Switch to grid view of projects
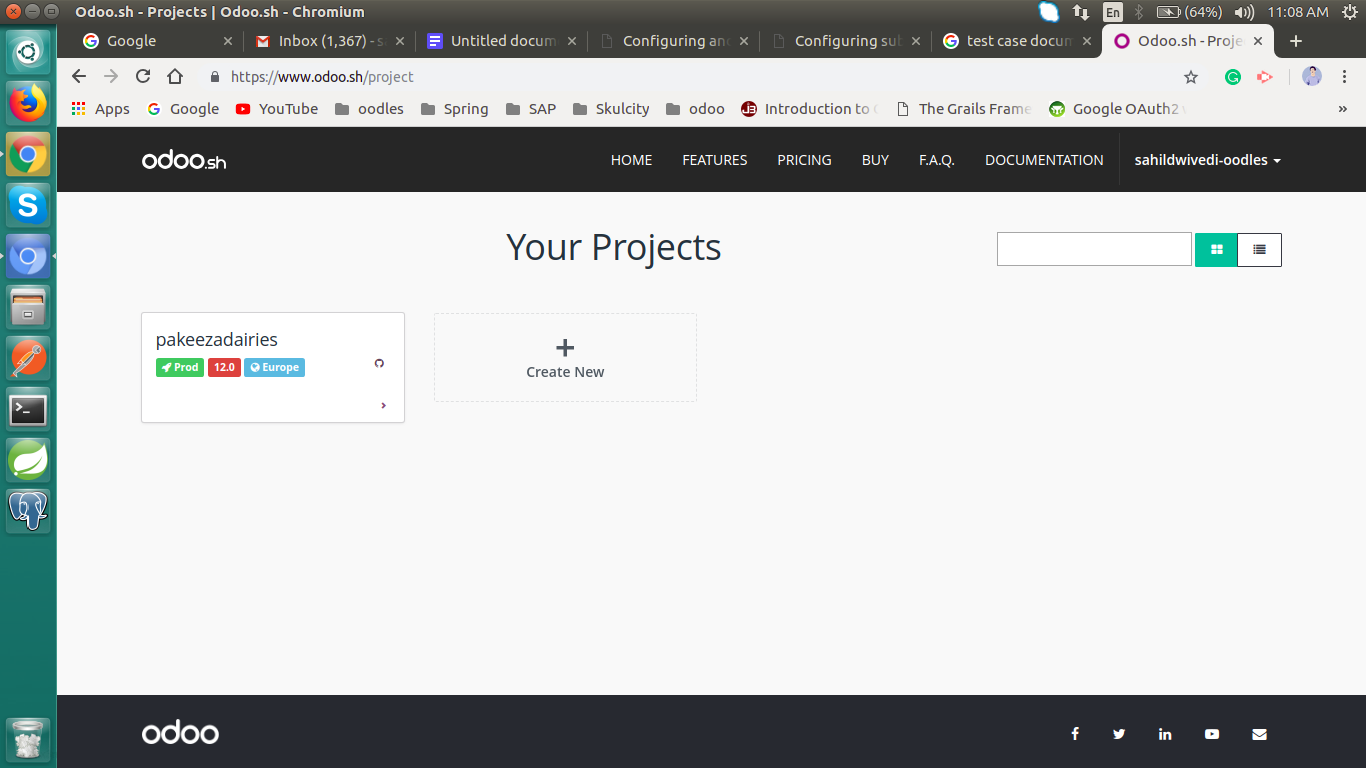1366x768 pixels. click(x=1216, y=250)
